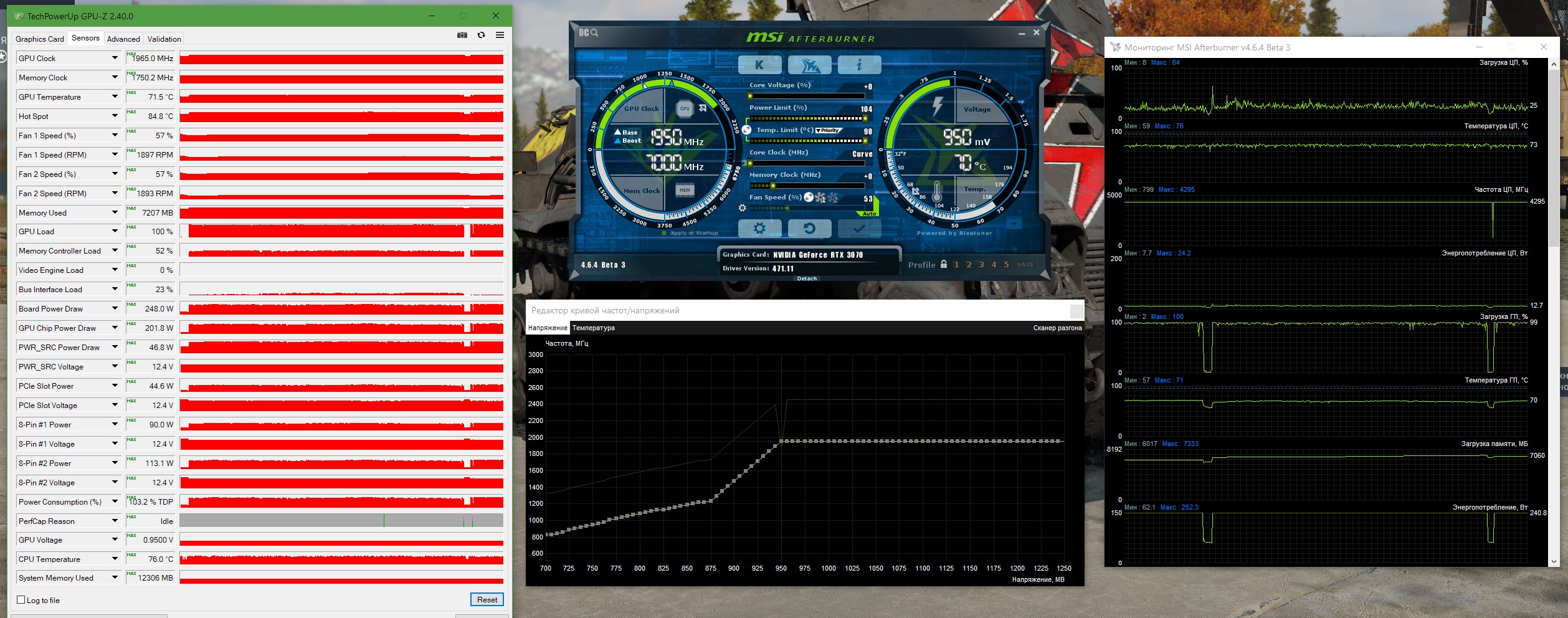Toggle fan speed sync link button

(809, 197)
